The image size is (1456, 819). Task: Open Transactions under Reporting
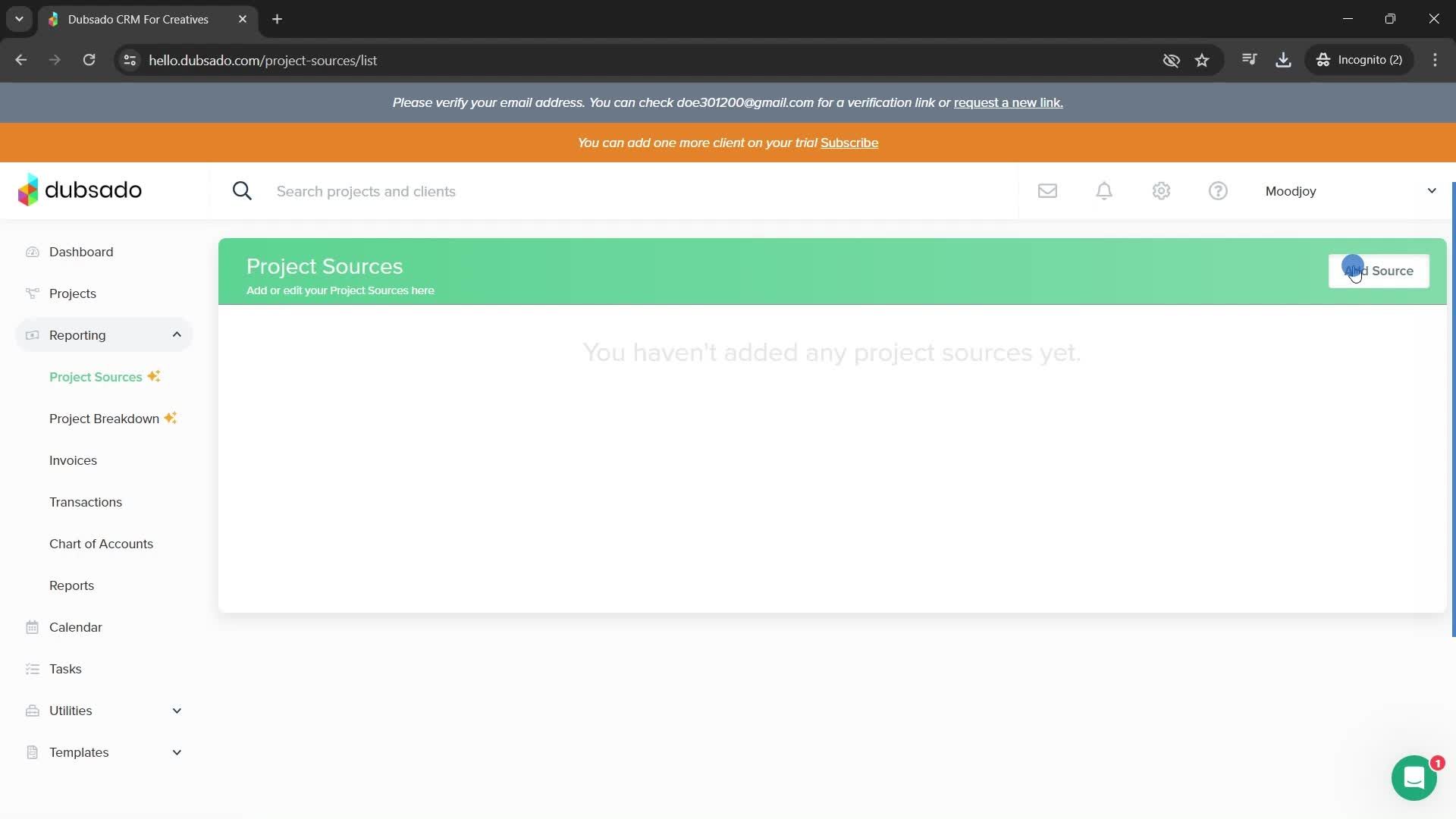point(86,502)
